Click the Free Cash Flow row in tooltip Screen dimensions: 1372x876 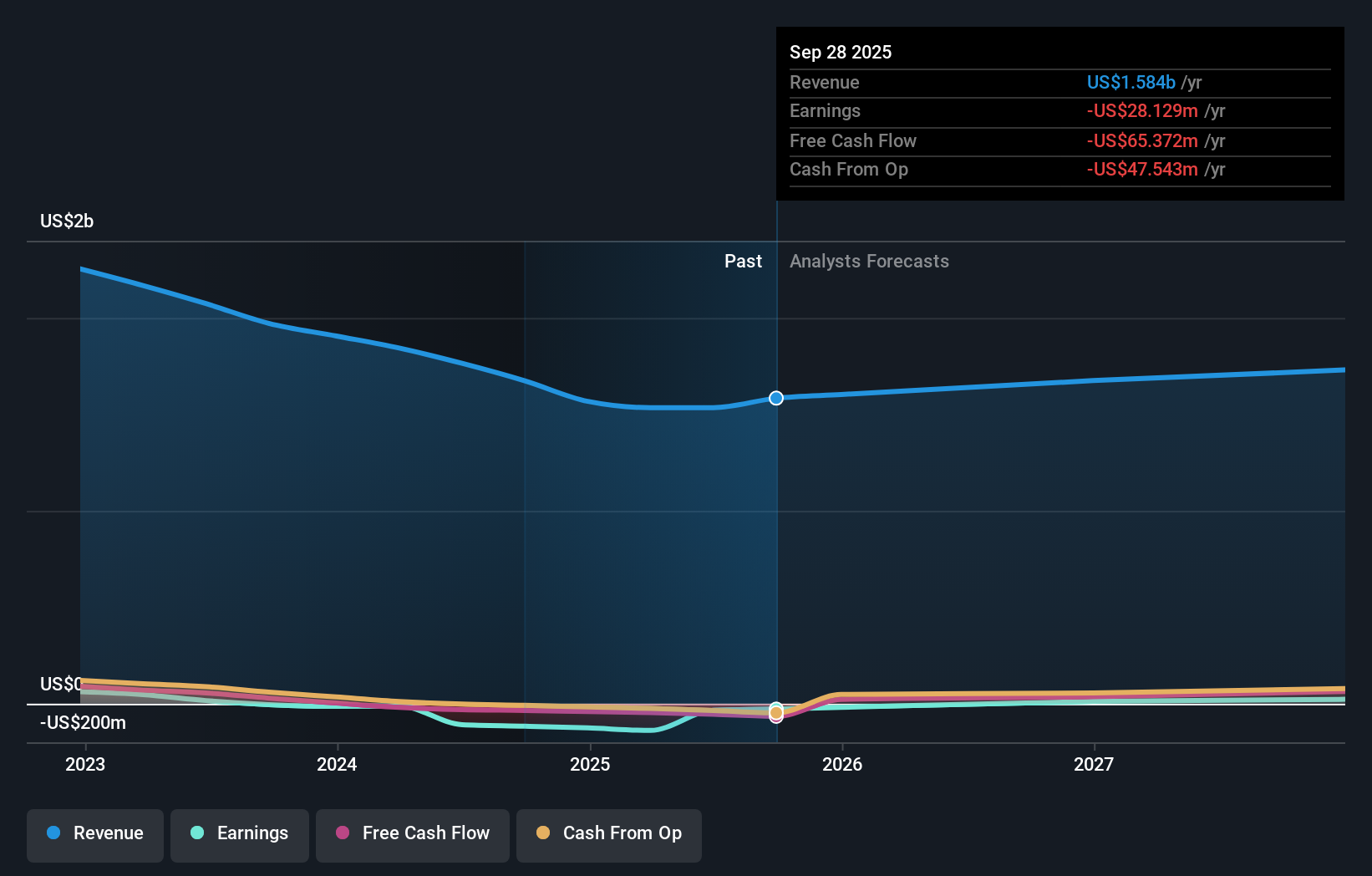(1057, 140)
